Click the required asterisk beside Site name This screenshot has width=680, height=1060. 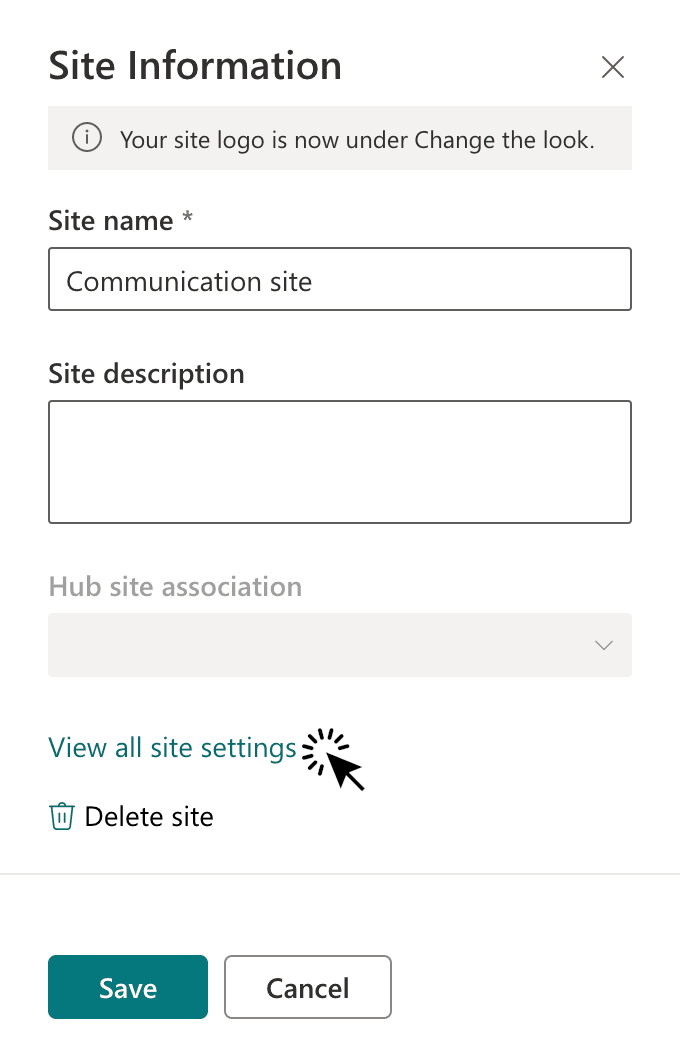[x=187, y=217]
